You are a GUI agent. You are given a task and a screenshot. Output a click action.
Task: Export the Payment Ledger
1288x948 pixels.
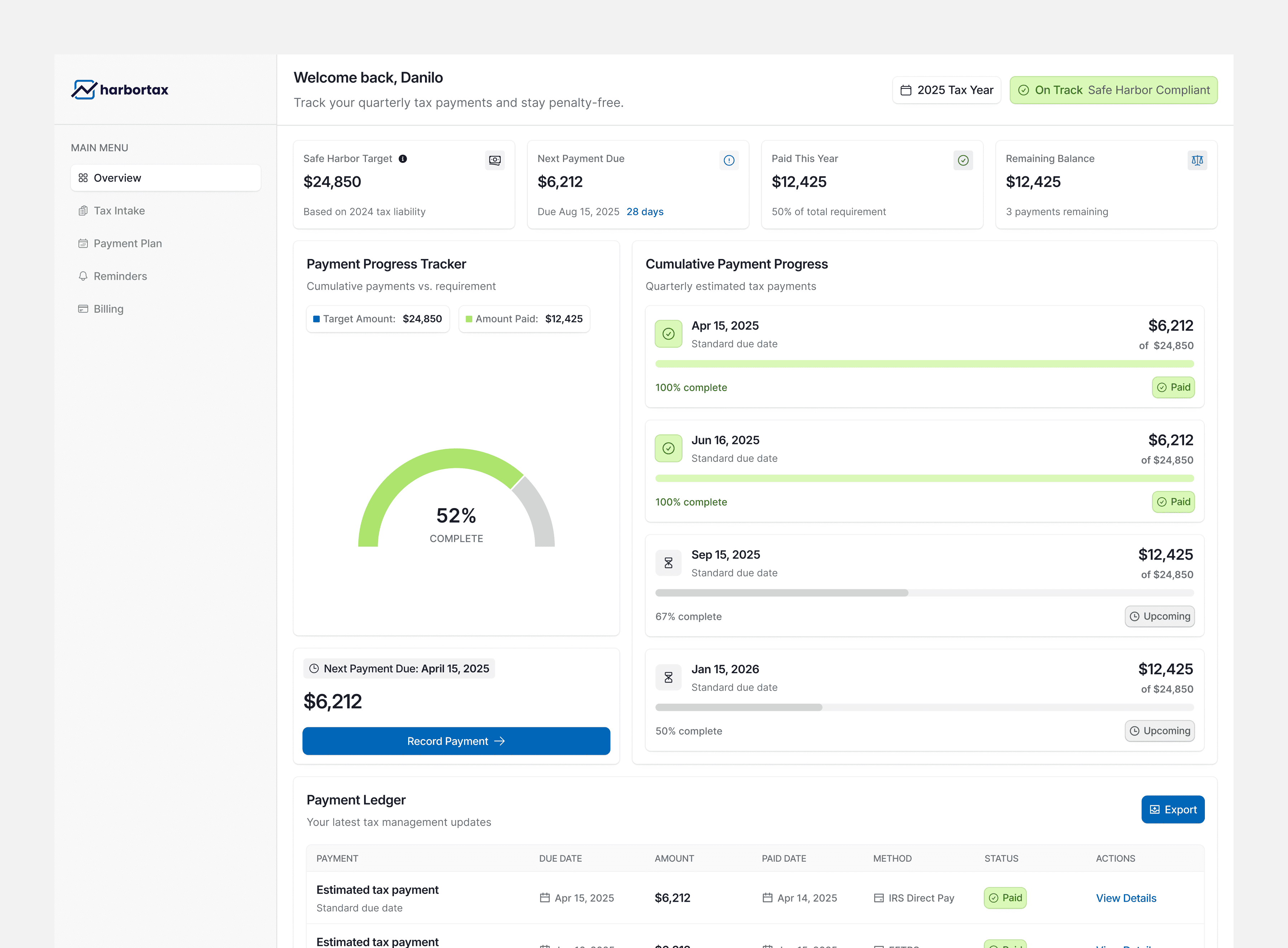point(1173,809)
